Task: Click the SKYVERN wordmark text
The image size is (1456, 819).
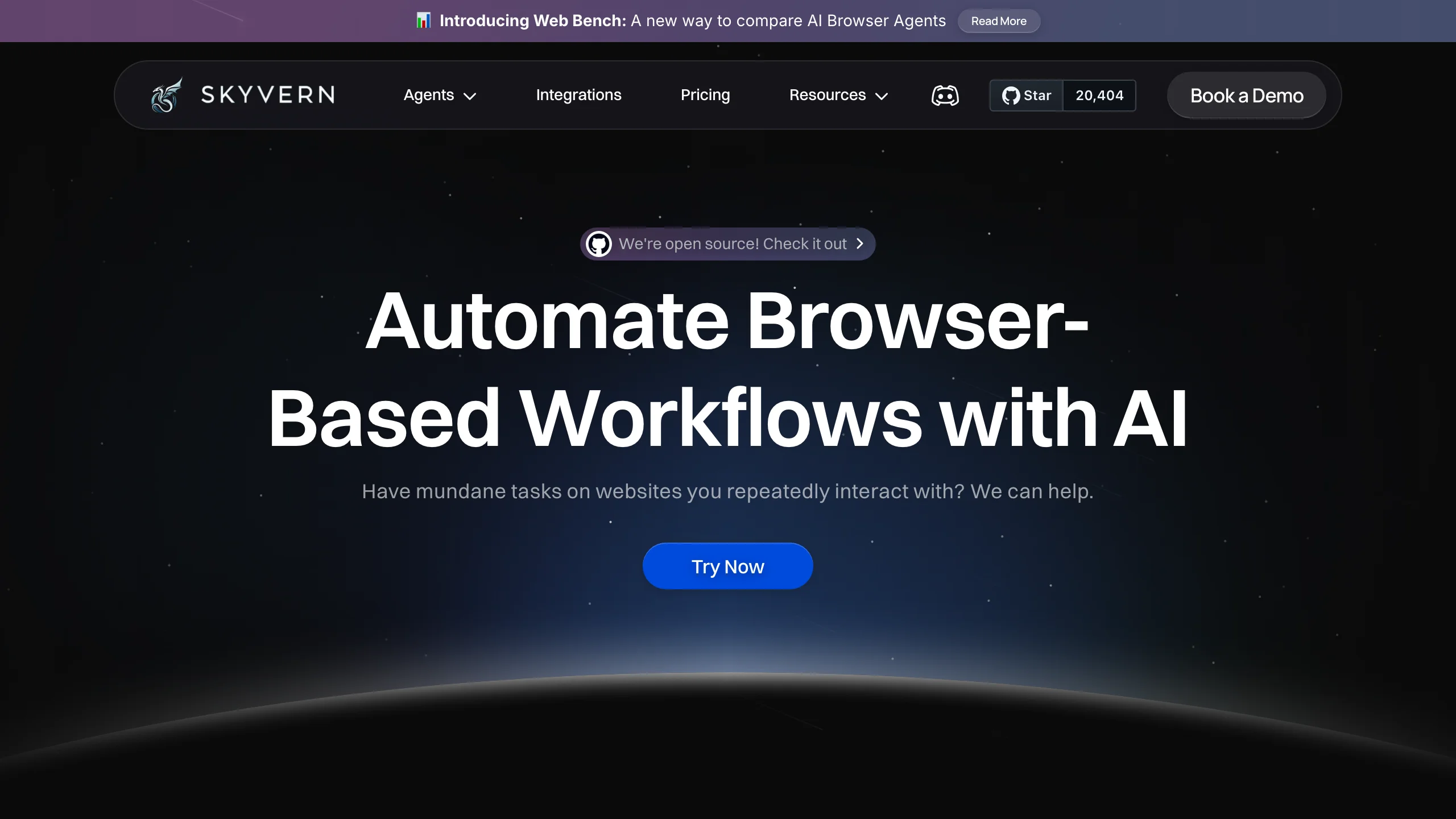Action: pyautogui.click(x=268, y=95)
